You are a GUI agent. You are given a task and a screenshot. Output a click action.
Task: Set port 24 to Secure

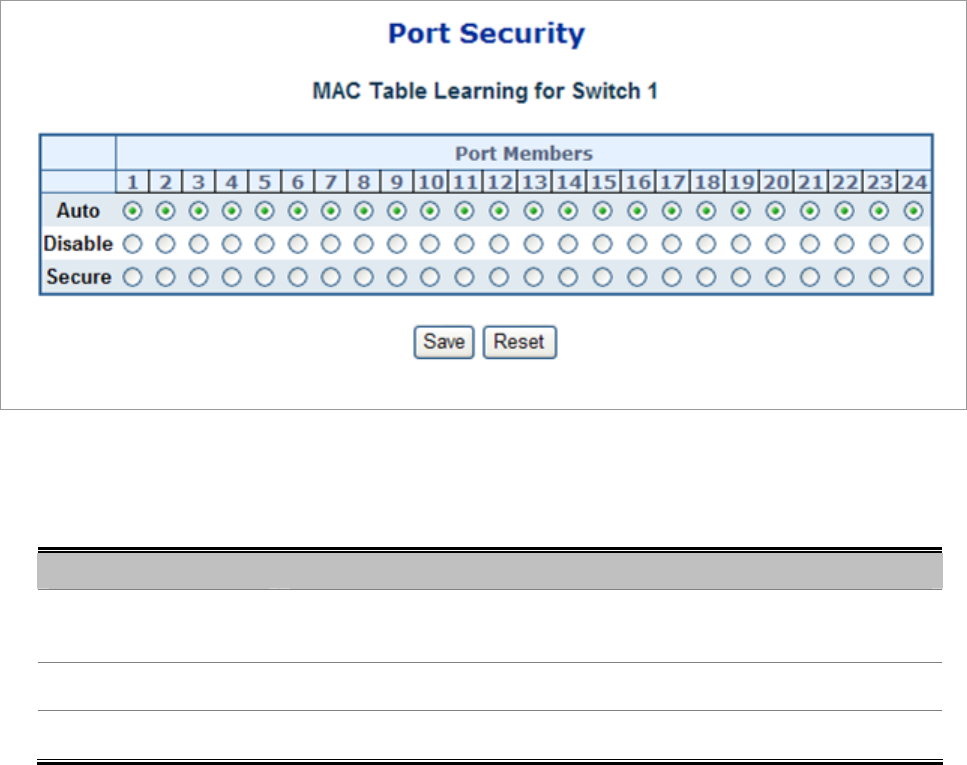point(912,277)
